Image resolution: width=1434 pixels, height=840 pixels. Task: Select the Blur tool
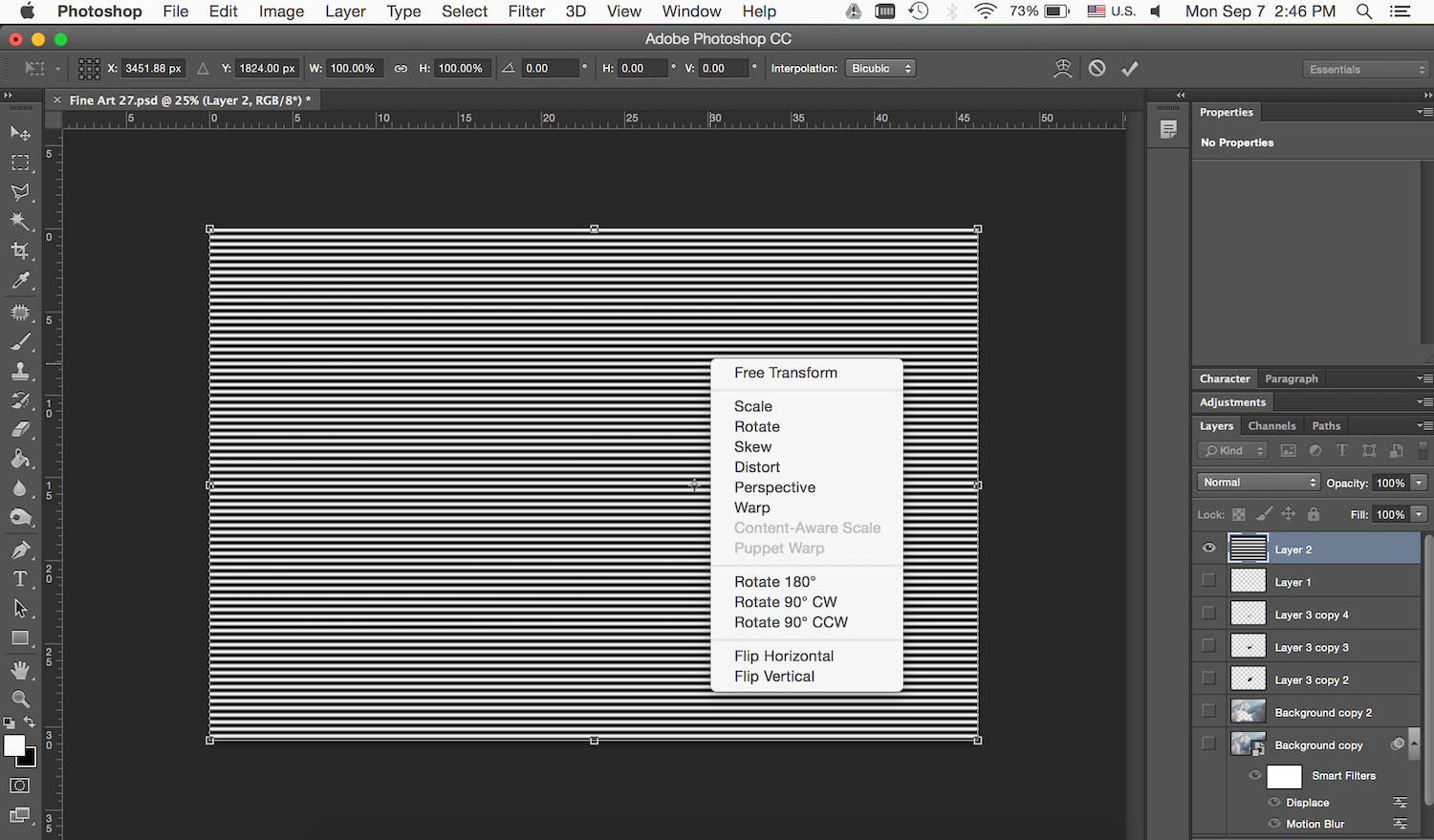point(20,488)
